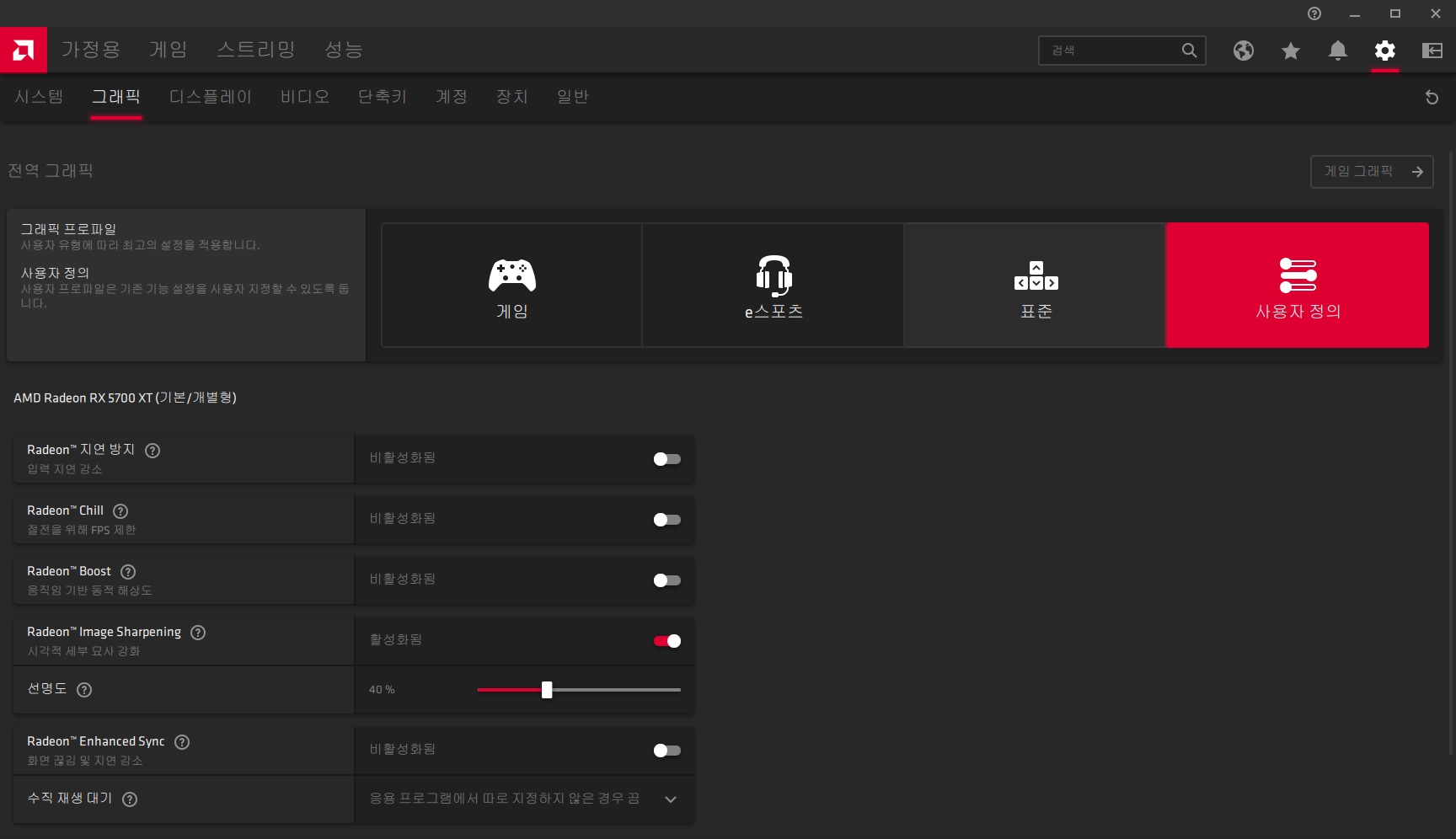
Task: Select the 표준 standard profile
Action: click(1035, 285)
